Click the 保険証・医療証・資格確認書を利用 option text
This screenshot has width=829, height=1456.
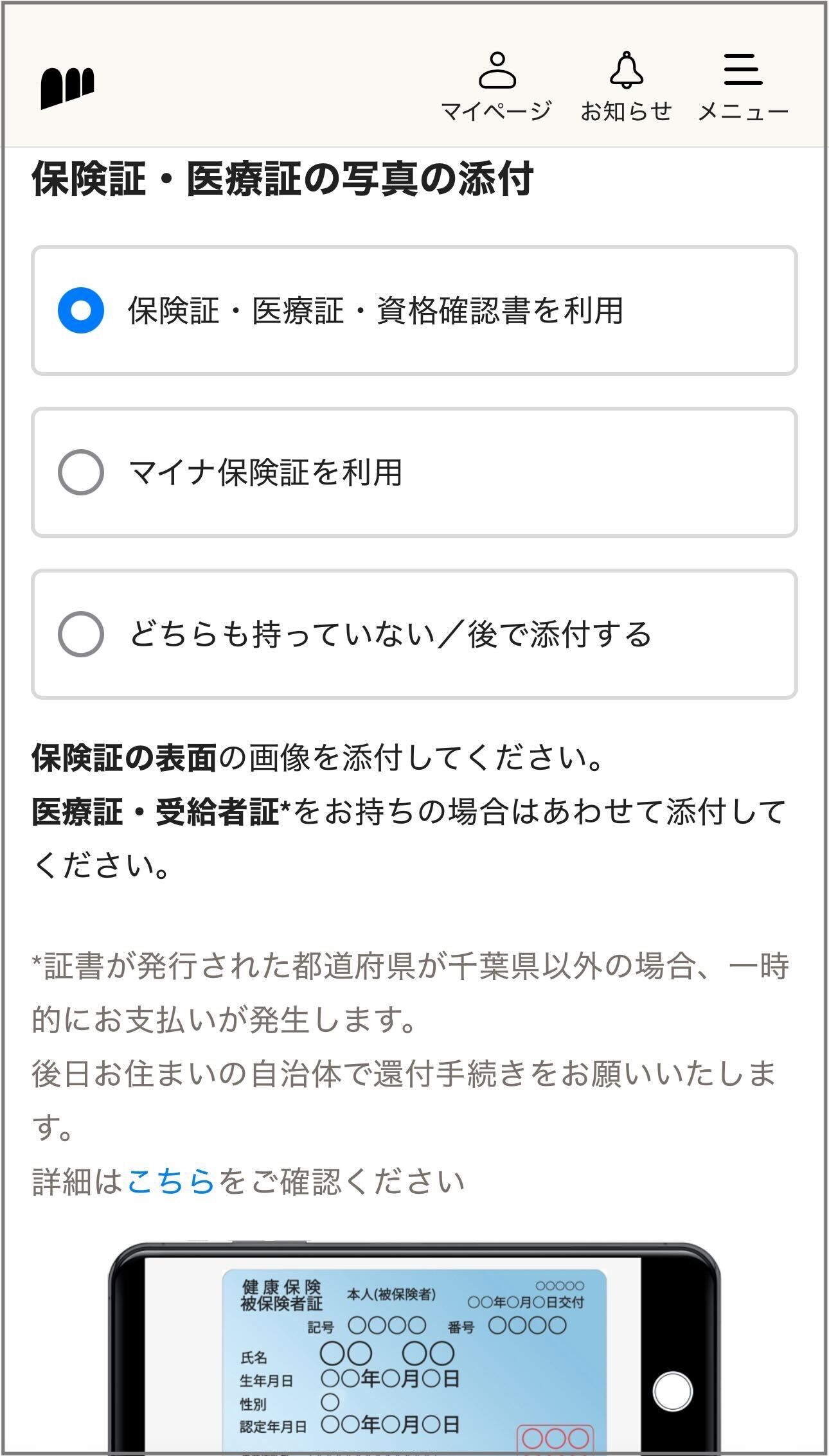click(x=375, y=310)
